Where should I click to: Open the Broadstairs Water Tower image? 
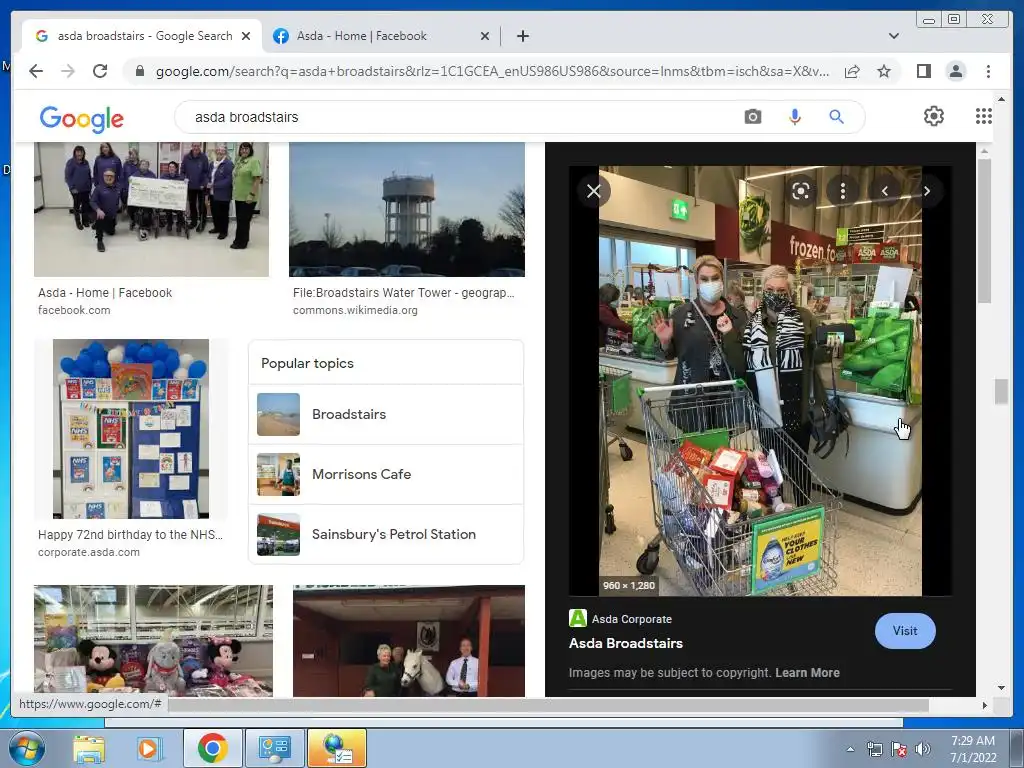click(x=407, y=209)
